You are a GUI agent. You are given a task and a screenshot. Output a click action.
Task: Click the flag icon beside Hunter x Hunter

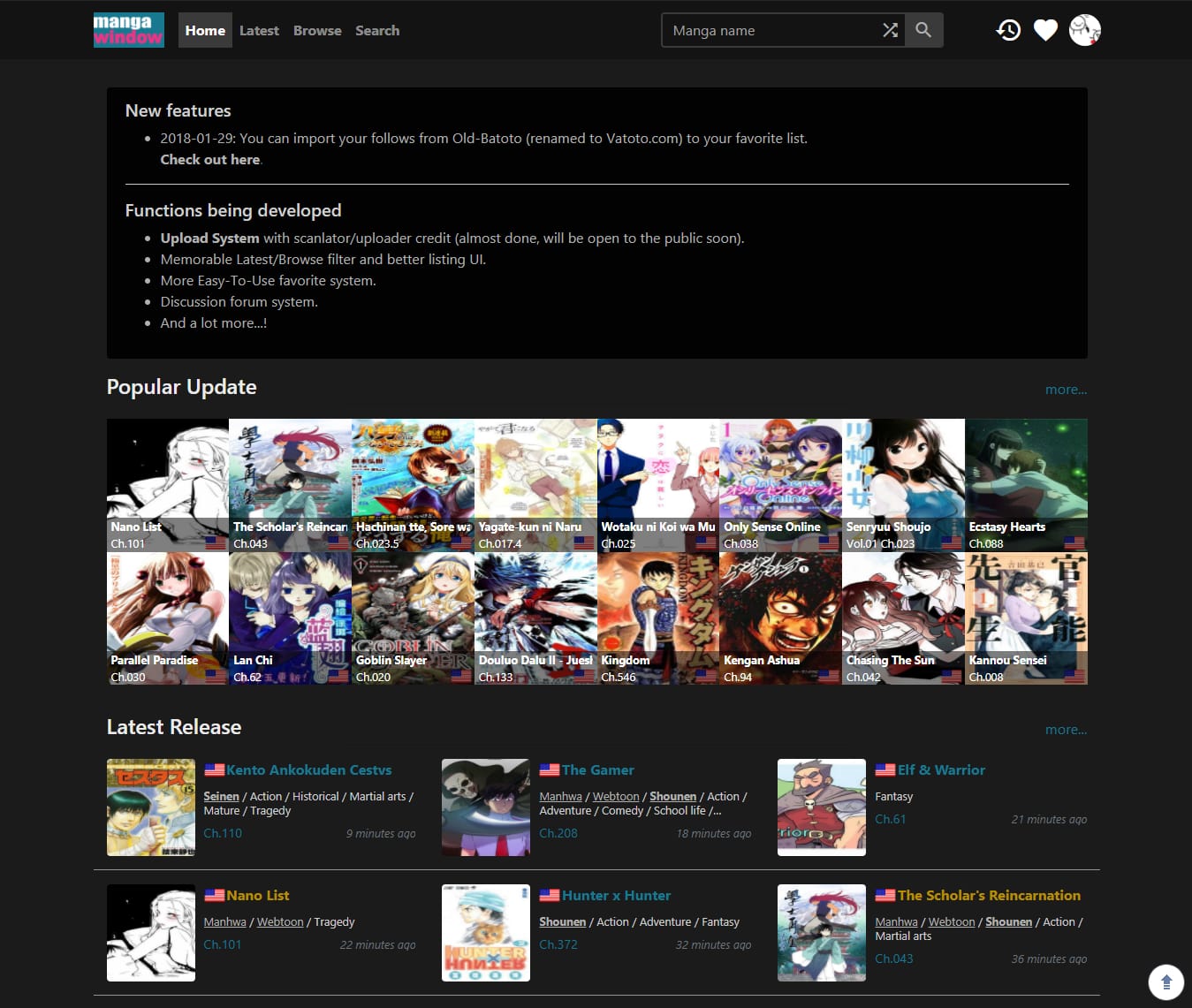[550, 896]
